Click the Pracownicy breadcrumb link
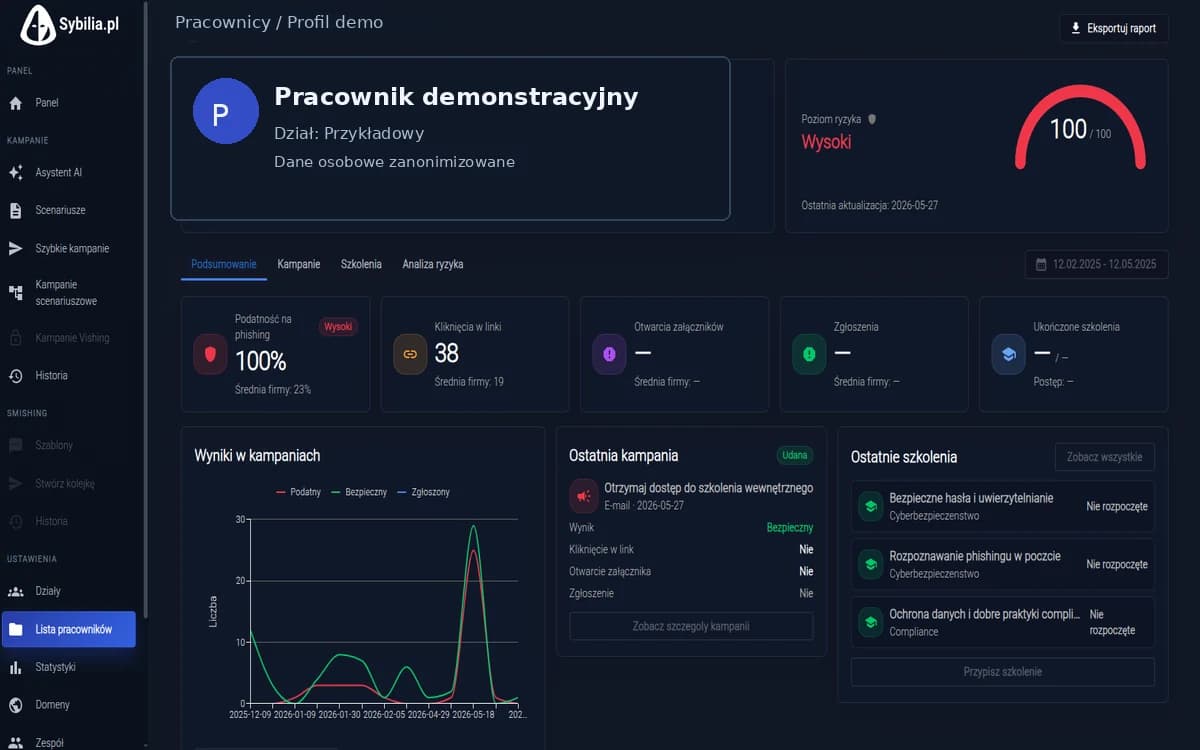The height and width of the screenshot is (750, 1200). (x=222, y=23)
